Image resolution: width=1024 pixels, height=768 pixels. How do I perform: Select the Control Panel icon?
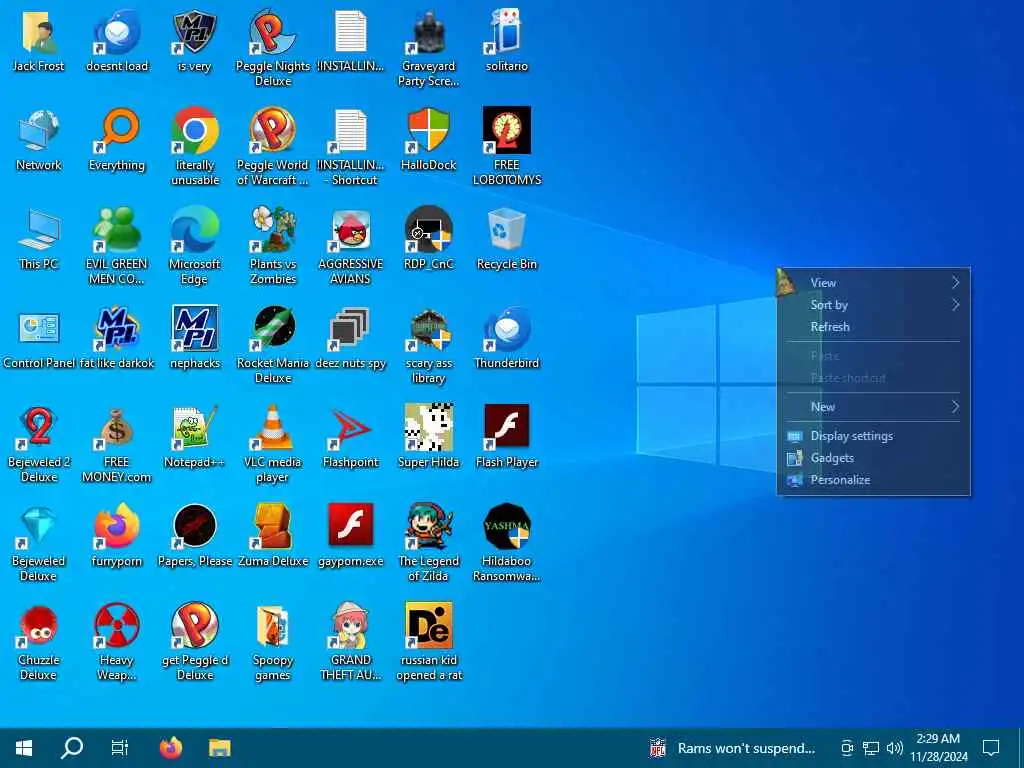coord(39,328)
